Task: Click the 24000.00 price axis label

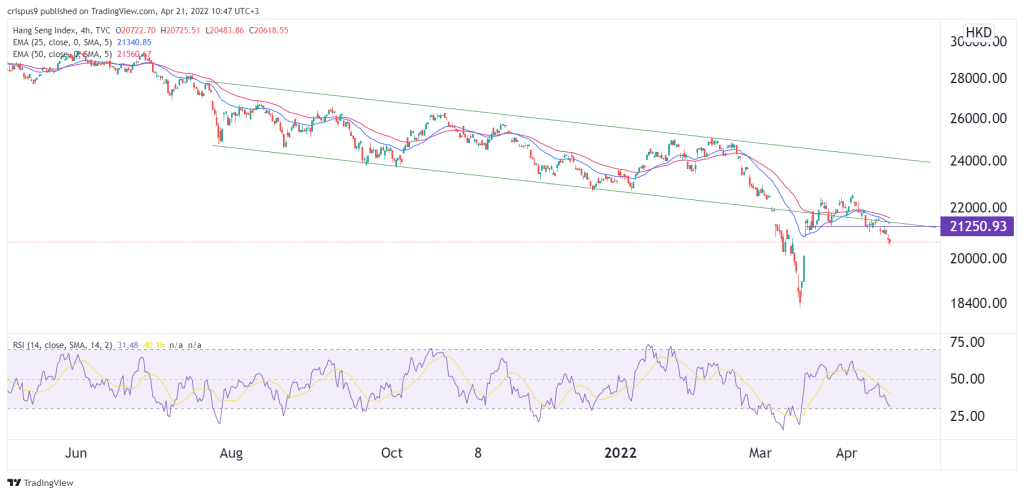Action: coord(977,161)
